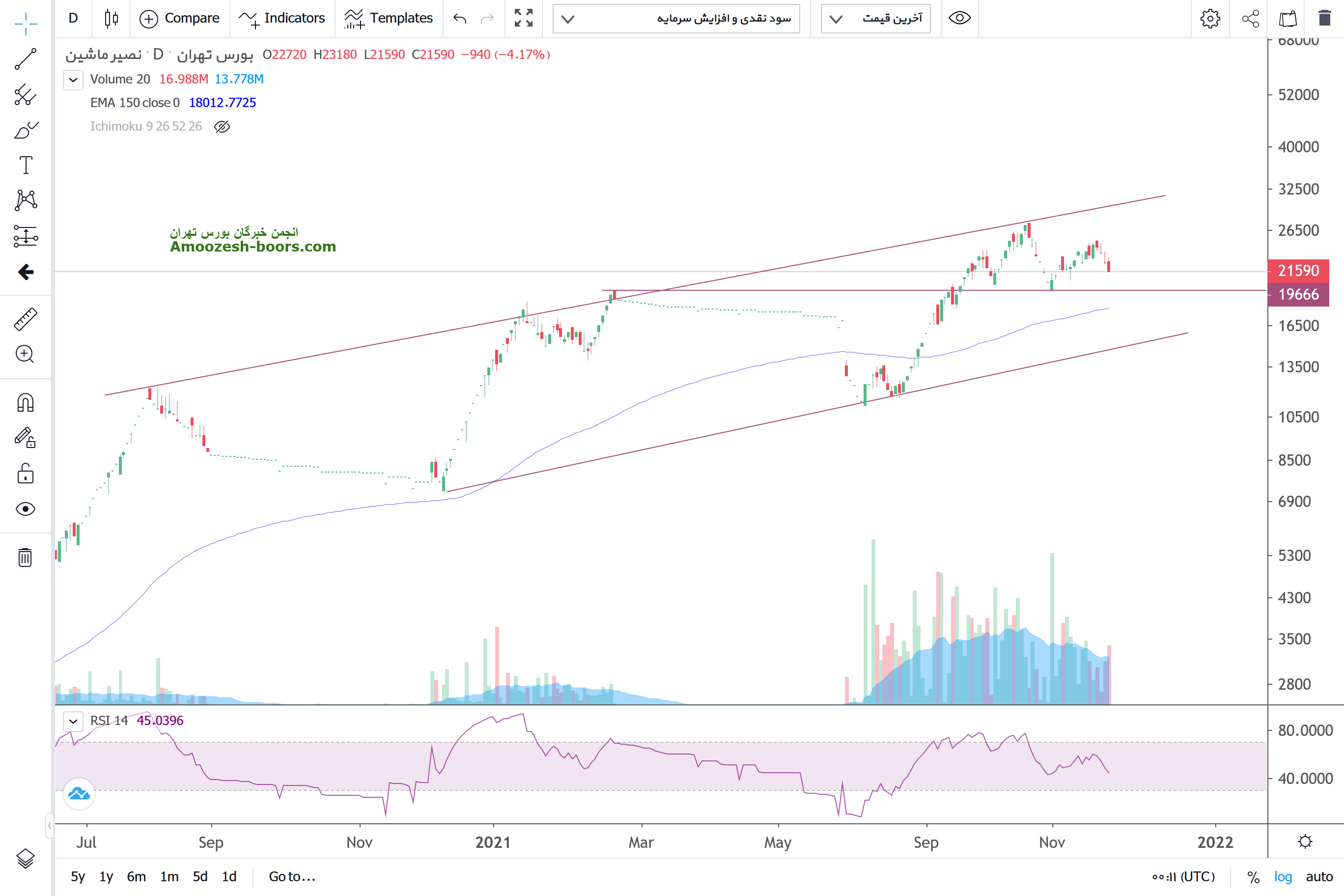The height and width of the screenshot is (896, 1344).
Task: Open the candlestick chart style selector
Action: click(x=112, y=18)
